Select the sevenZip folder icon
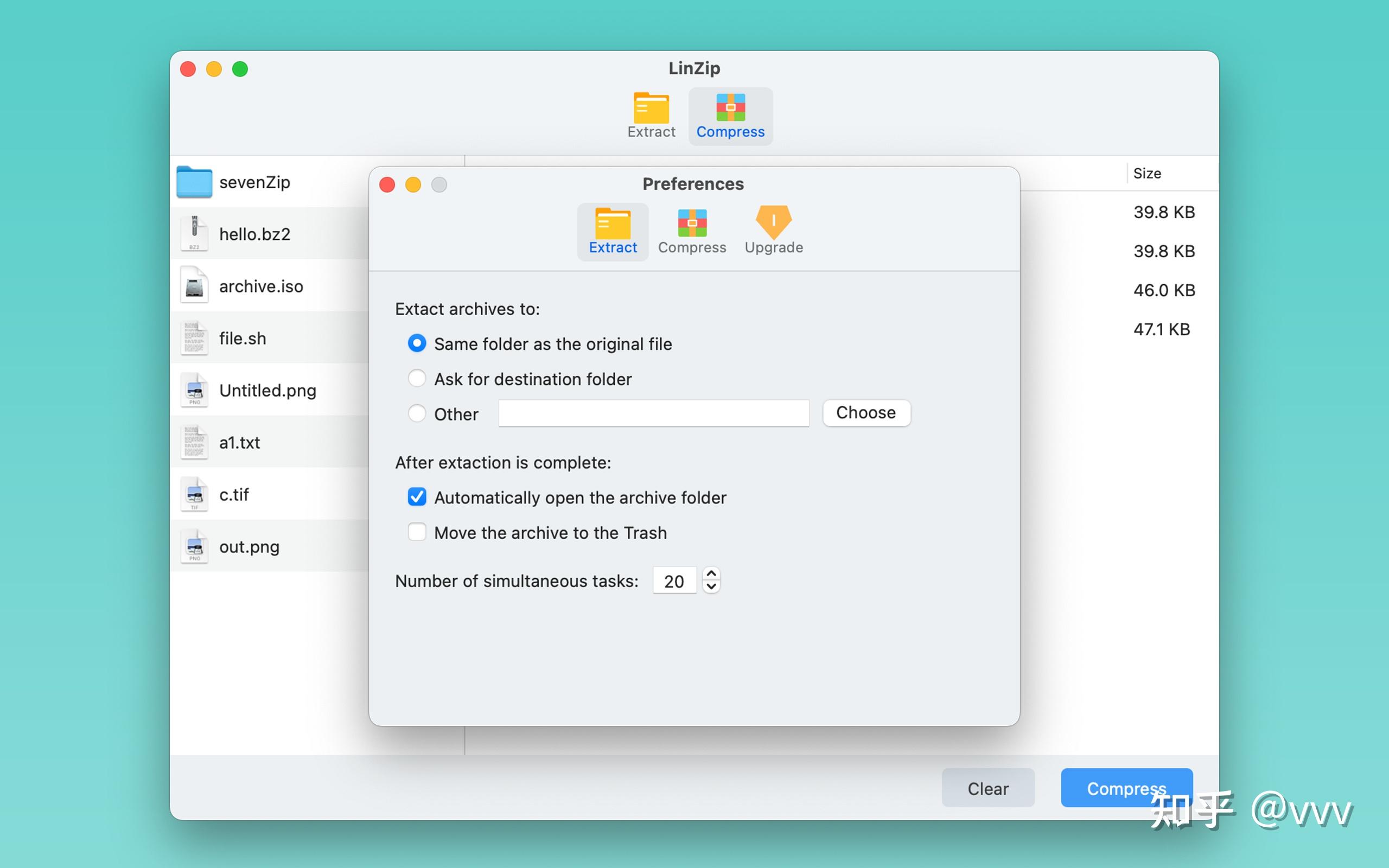Viewport: 1389px width, 868px height. point(194,182)
